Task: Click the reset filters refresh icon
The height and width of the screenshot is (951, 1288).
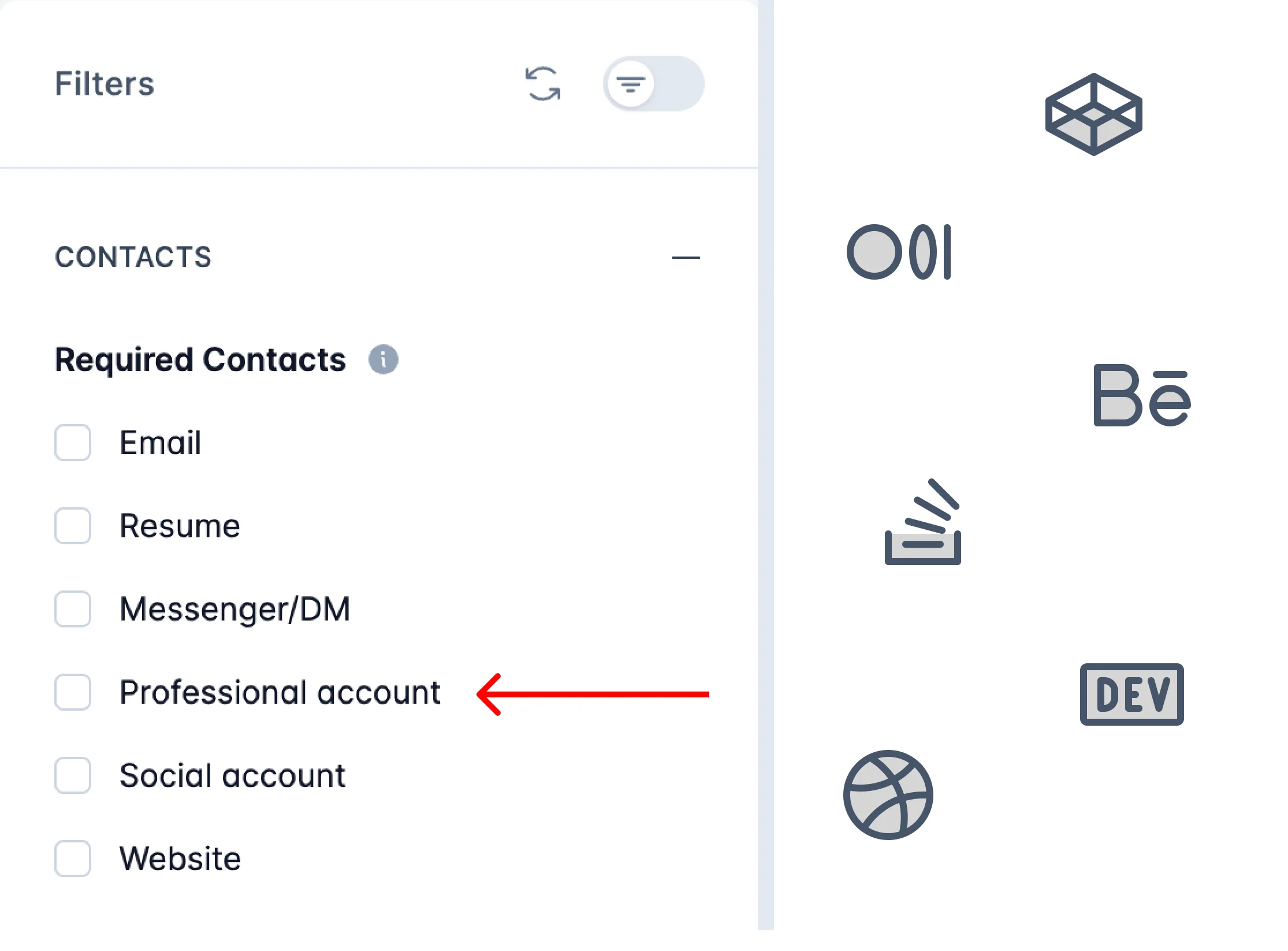Action: tap(543, 84)
